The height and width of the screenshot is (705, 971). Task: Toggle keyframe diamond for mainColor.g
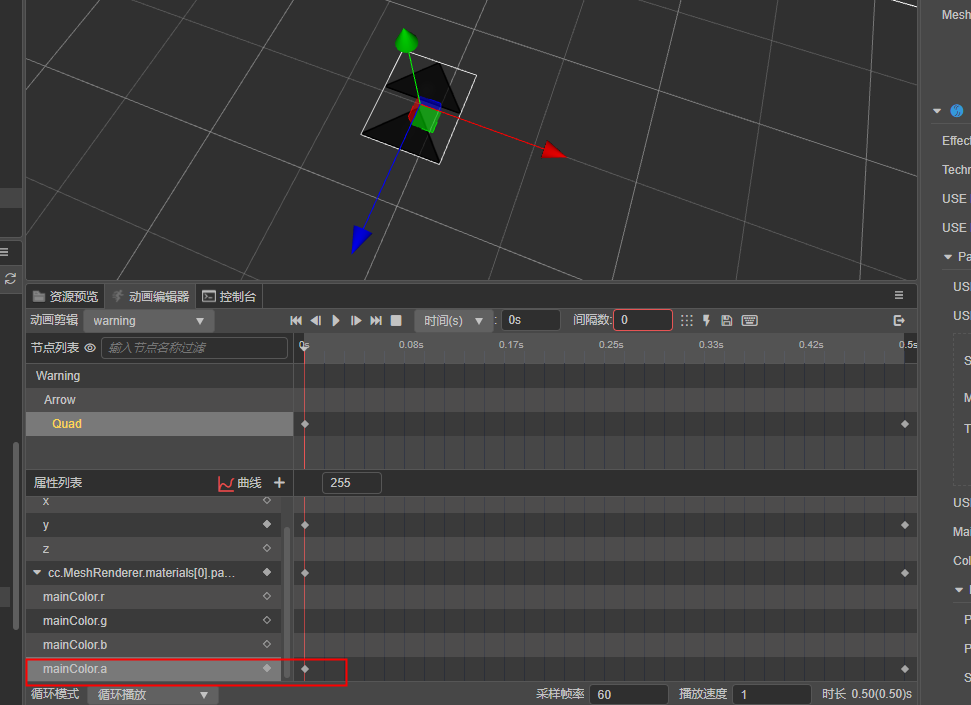pos(267,620)
